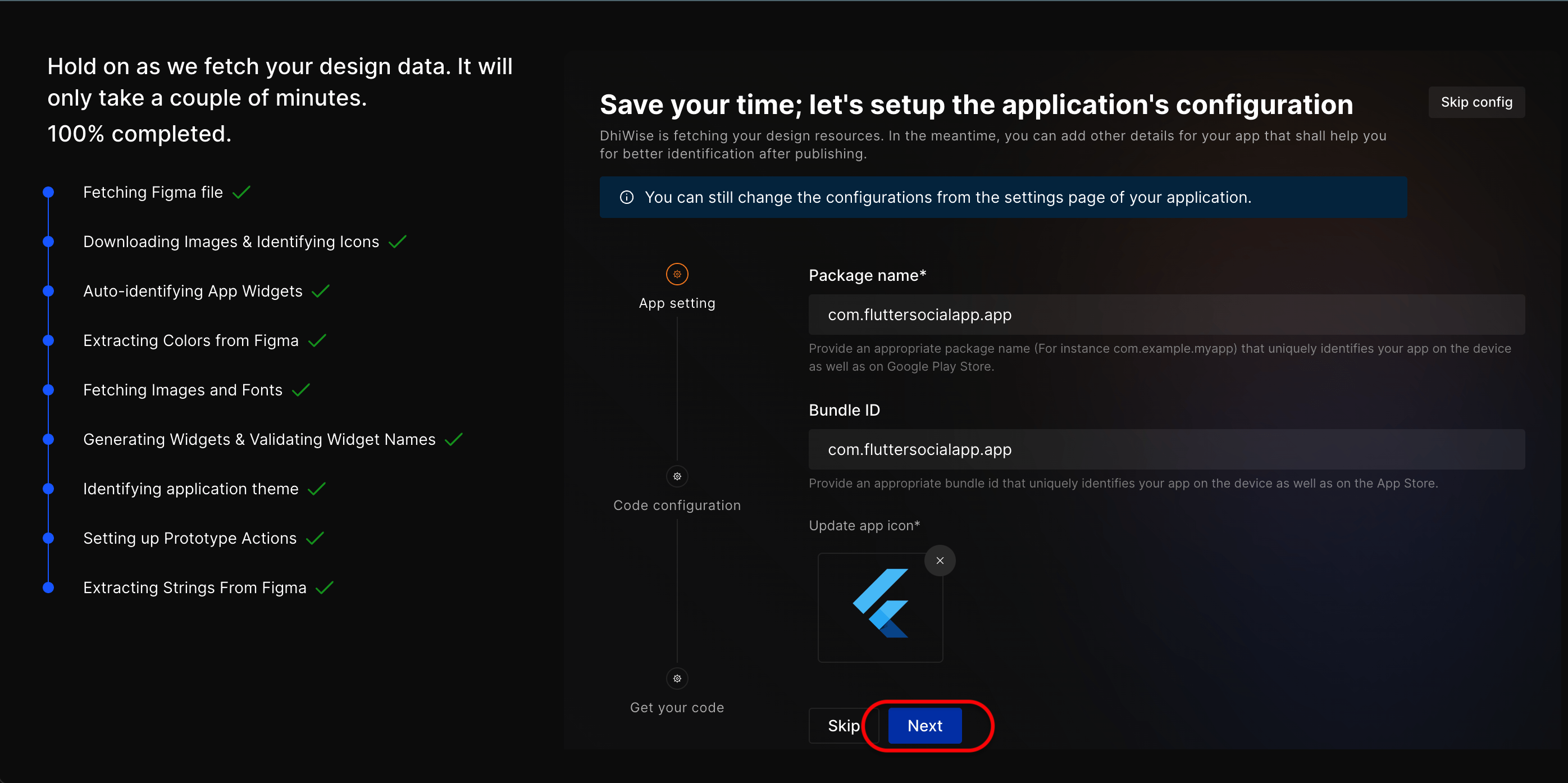Select the Get your code step label

[677, 708]
